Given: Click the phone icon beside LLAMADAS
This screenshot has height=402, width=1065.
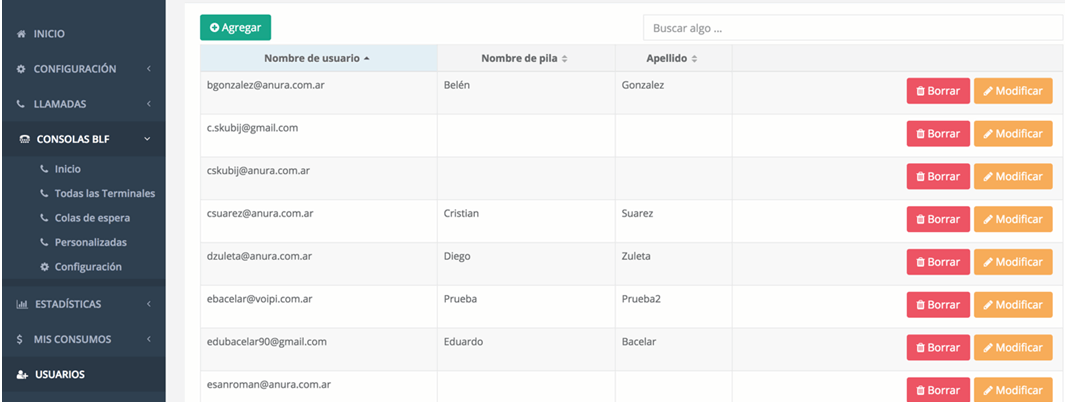Looking at the screenshot, I should (22, 104).
